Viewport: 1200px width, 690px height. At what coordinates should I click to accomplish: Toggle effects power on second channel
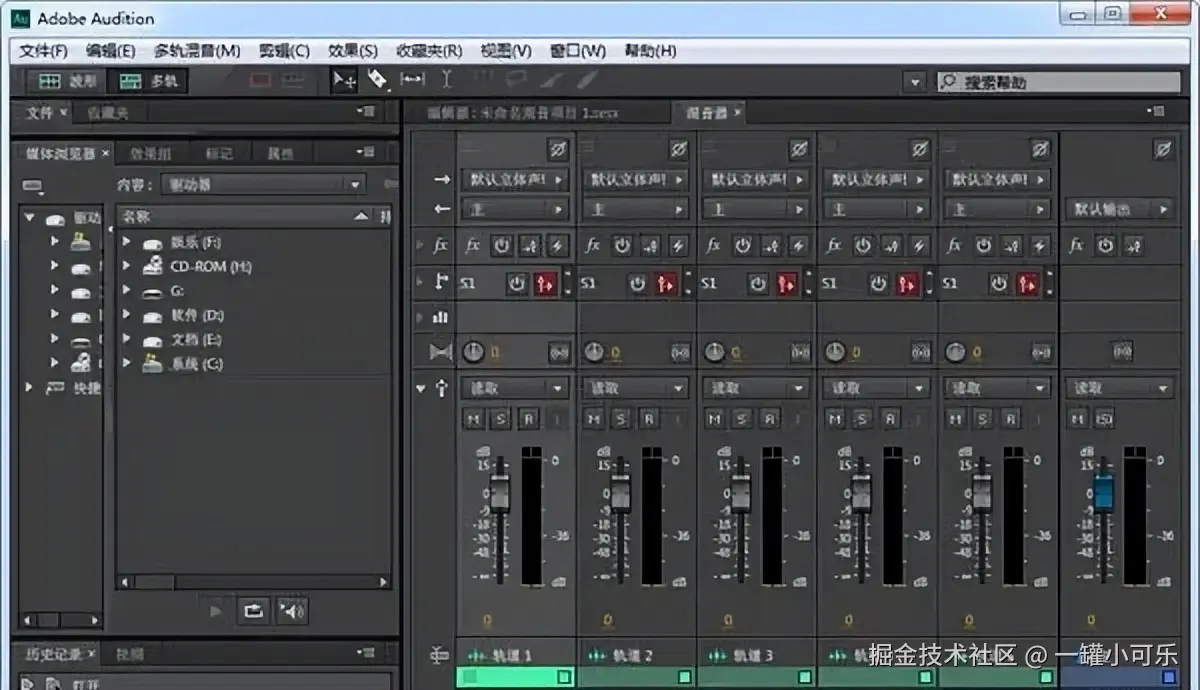[x=623, y=245]
